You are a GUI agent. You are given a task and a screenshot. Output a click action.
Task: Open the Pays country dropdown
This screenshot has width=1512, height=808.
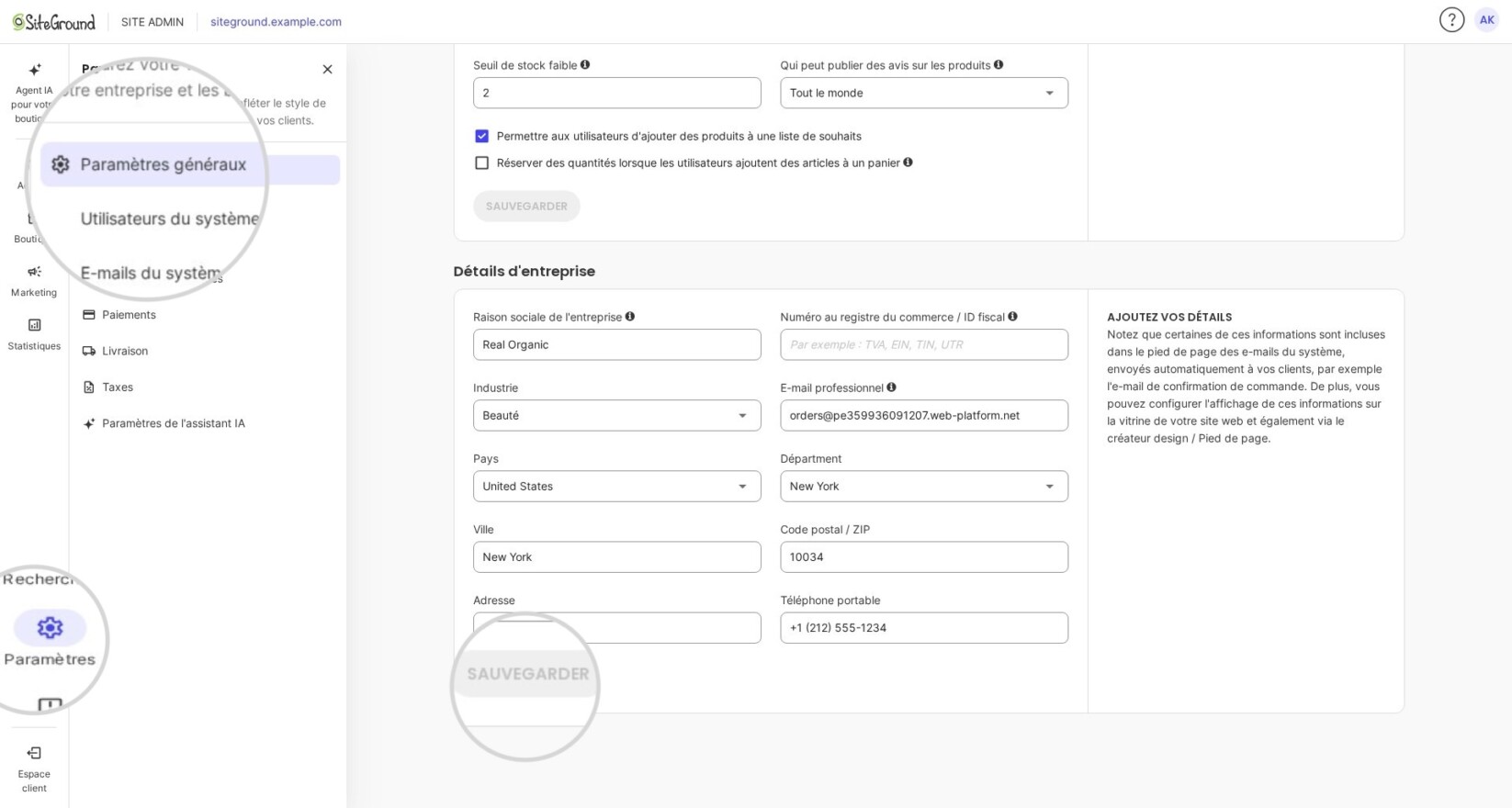(x=617, y=486)
